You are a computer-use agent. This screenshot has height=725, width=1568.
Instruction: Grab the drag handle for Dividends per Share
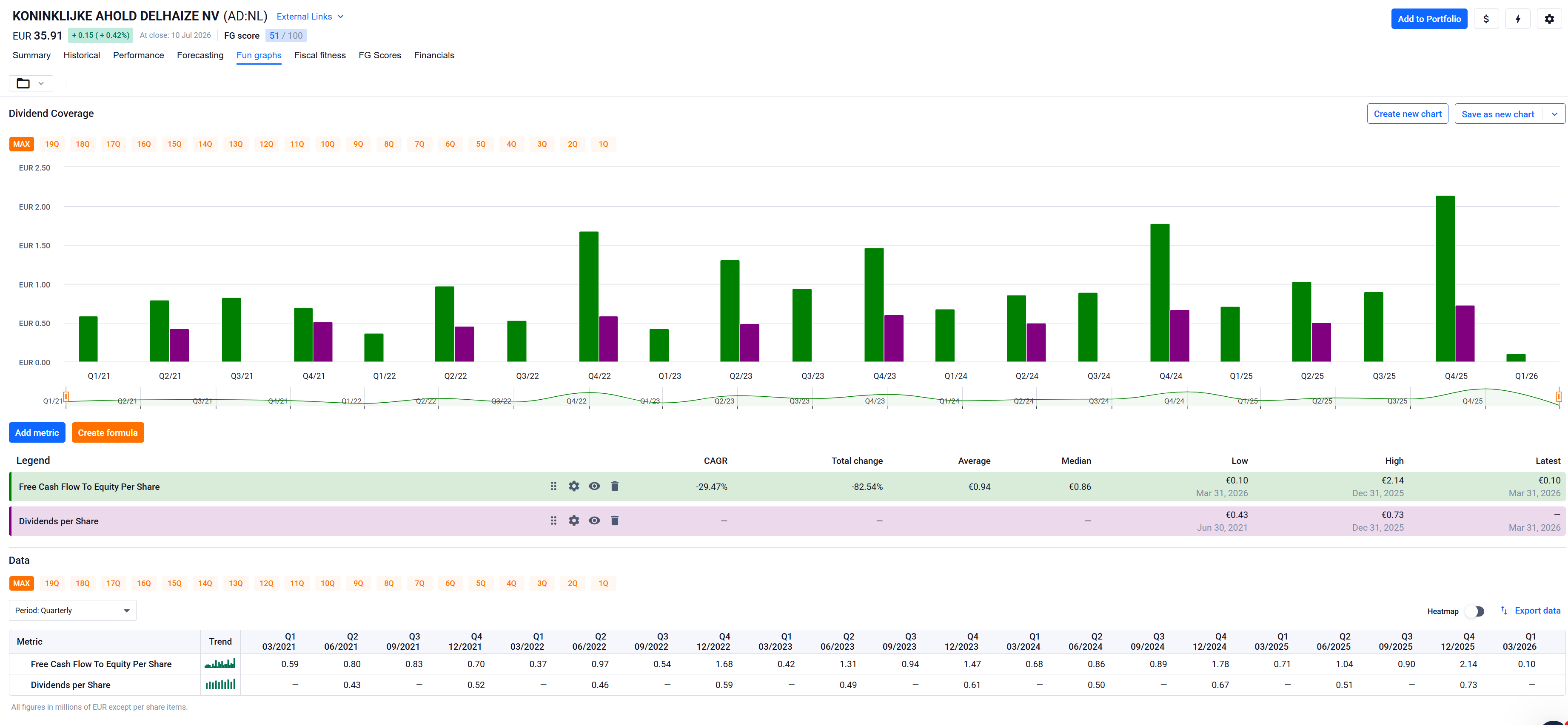click(553, 520)
